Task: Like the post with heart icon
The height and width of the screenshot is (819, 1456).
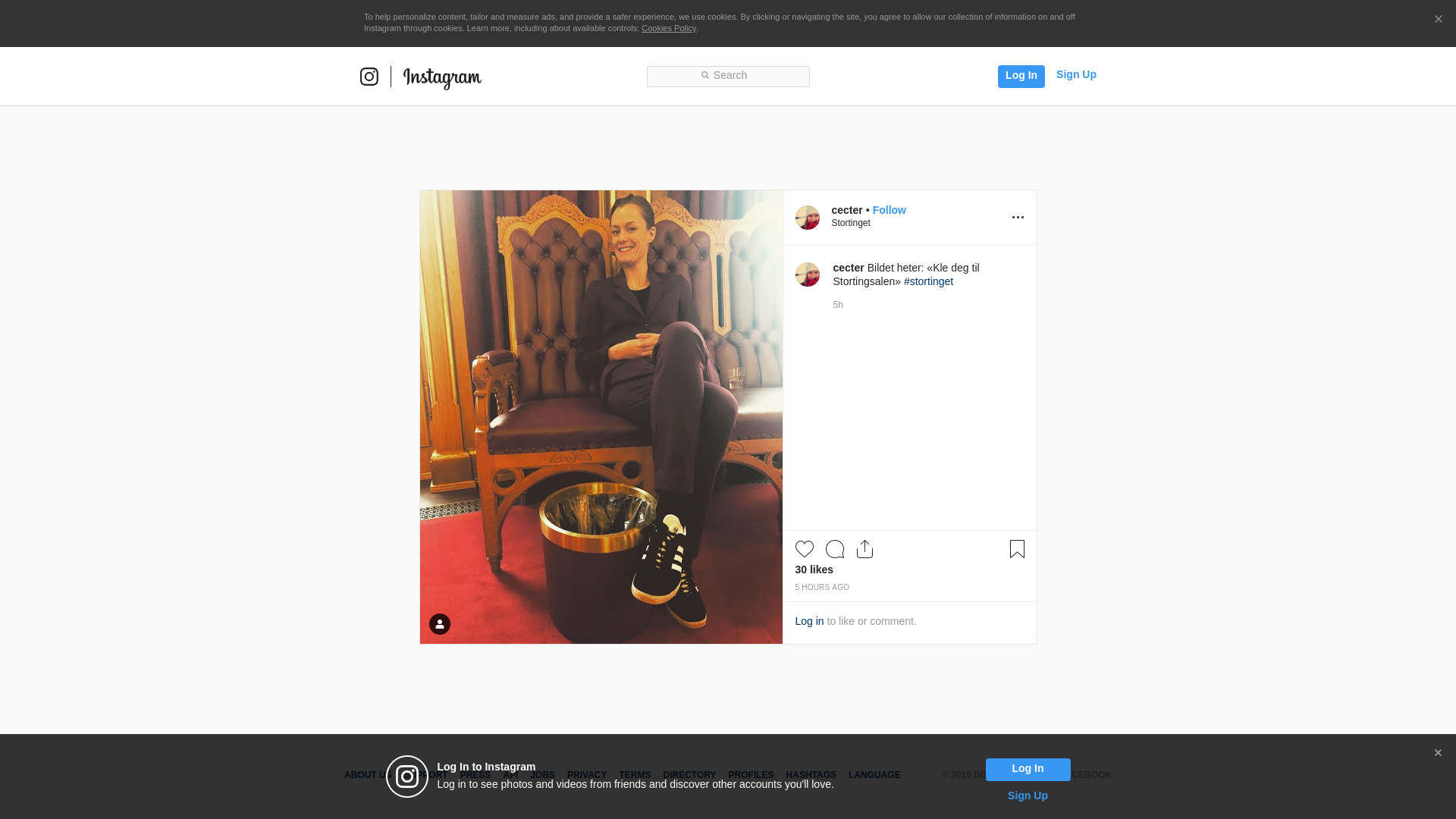Action: tap(804, 549)
